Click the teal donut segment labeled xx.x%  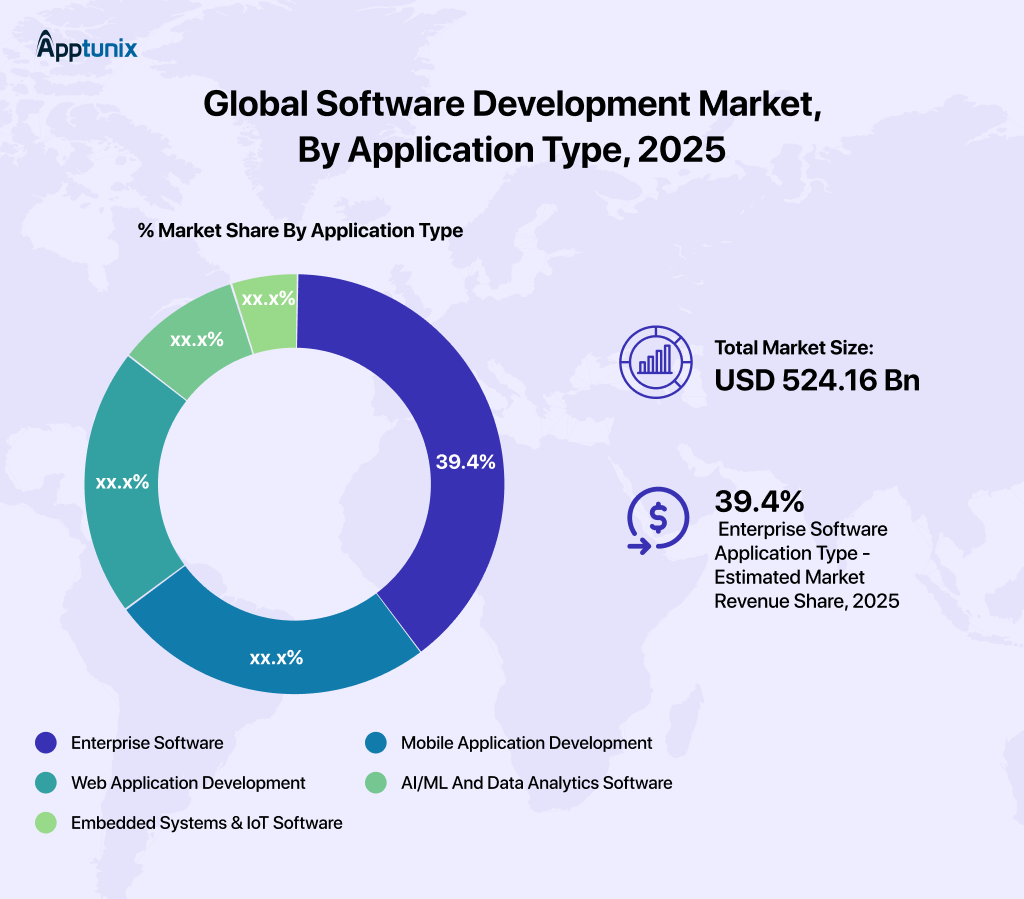[123, 483]
